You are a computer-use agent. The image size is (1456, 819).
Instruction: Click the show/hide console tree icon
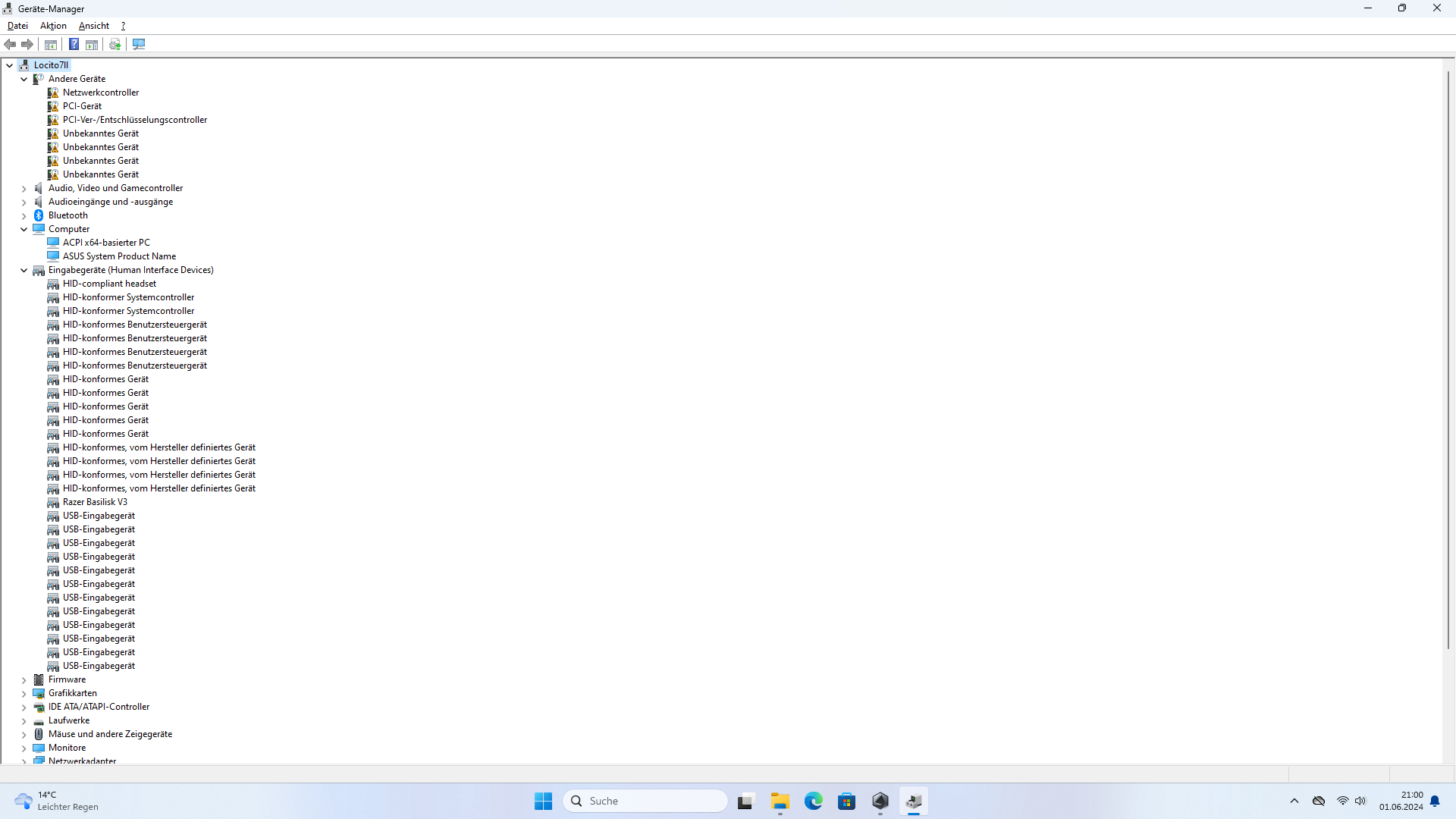point(51,45)
